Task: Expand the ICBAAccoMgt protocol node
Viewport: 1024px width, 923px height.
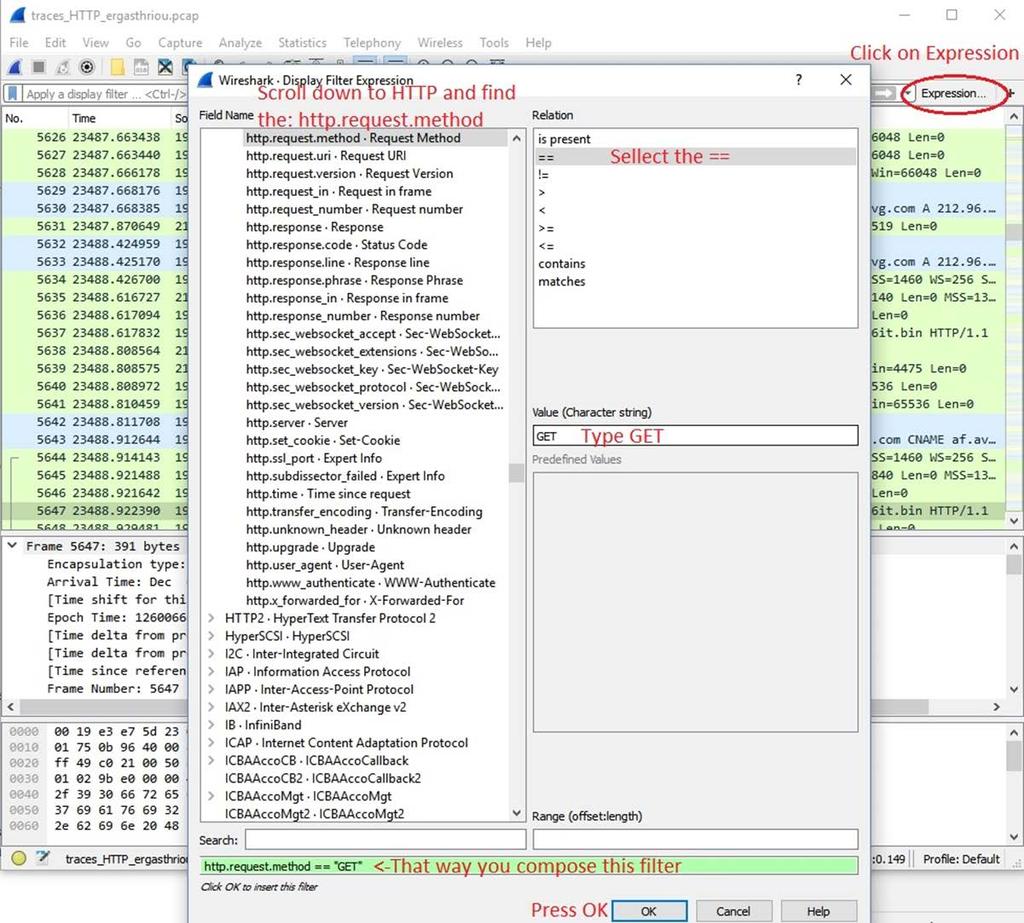Action: coord(211,796)
